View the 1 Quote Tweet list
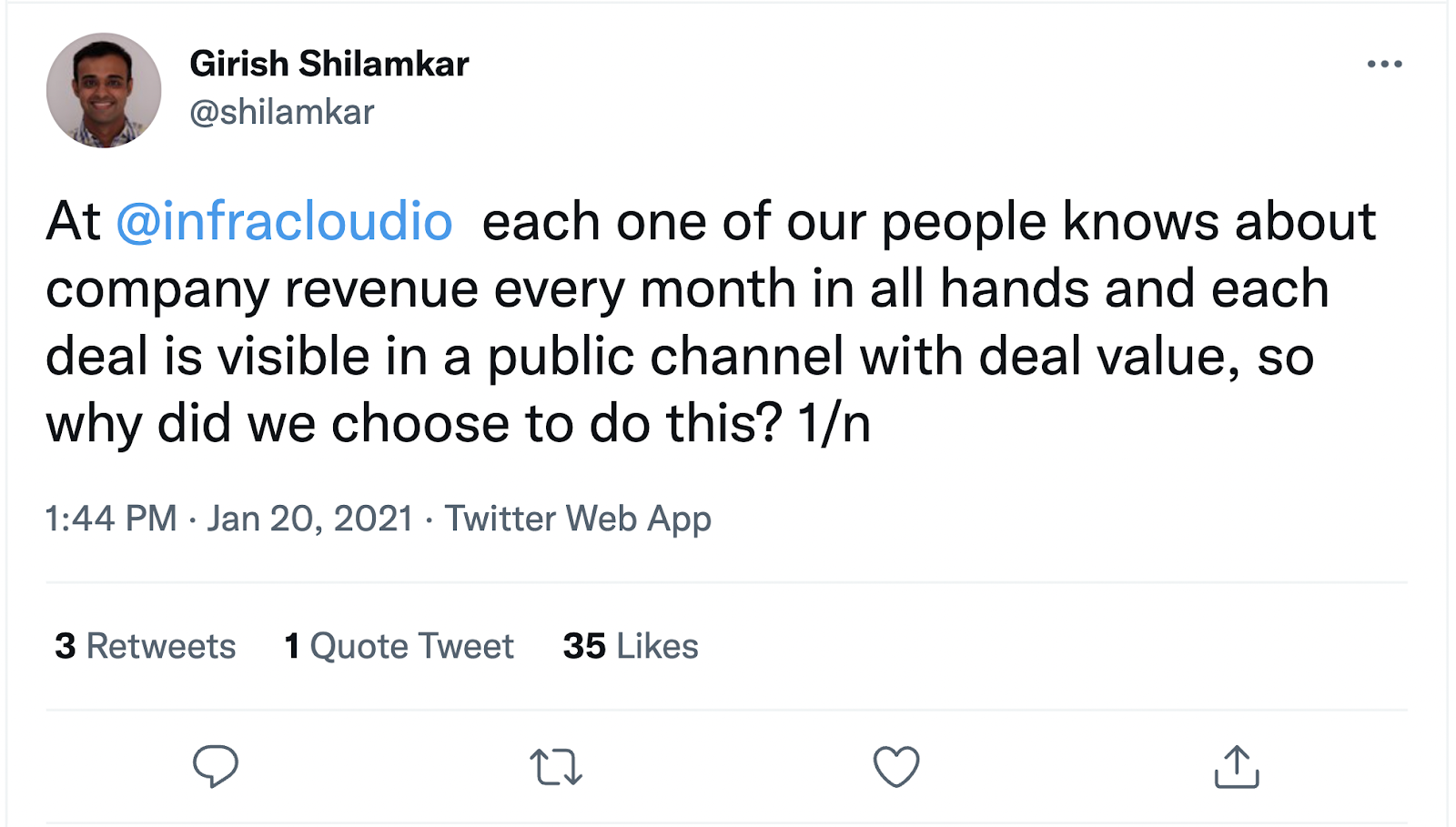 399,646
